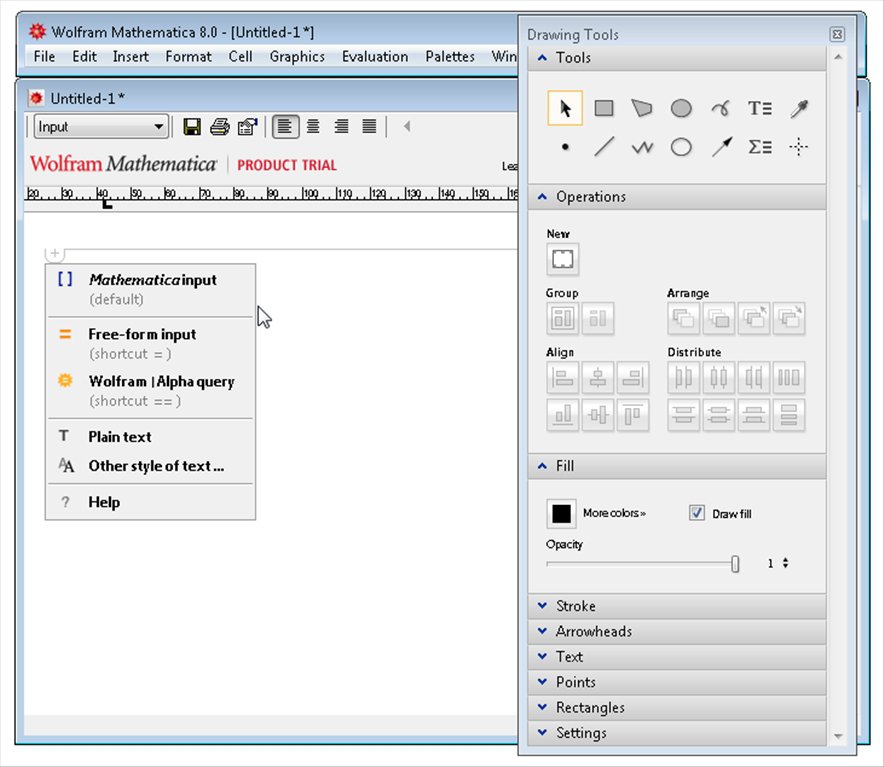Image resolution: width=884 pixels, height=767 pixels.
Task: Open the Insert menu
Action: tap(131, 56)
